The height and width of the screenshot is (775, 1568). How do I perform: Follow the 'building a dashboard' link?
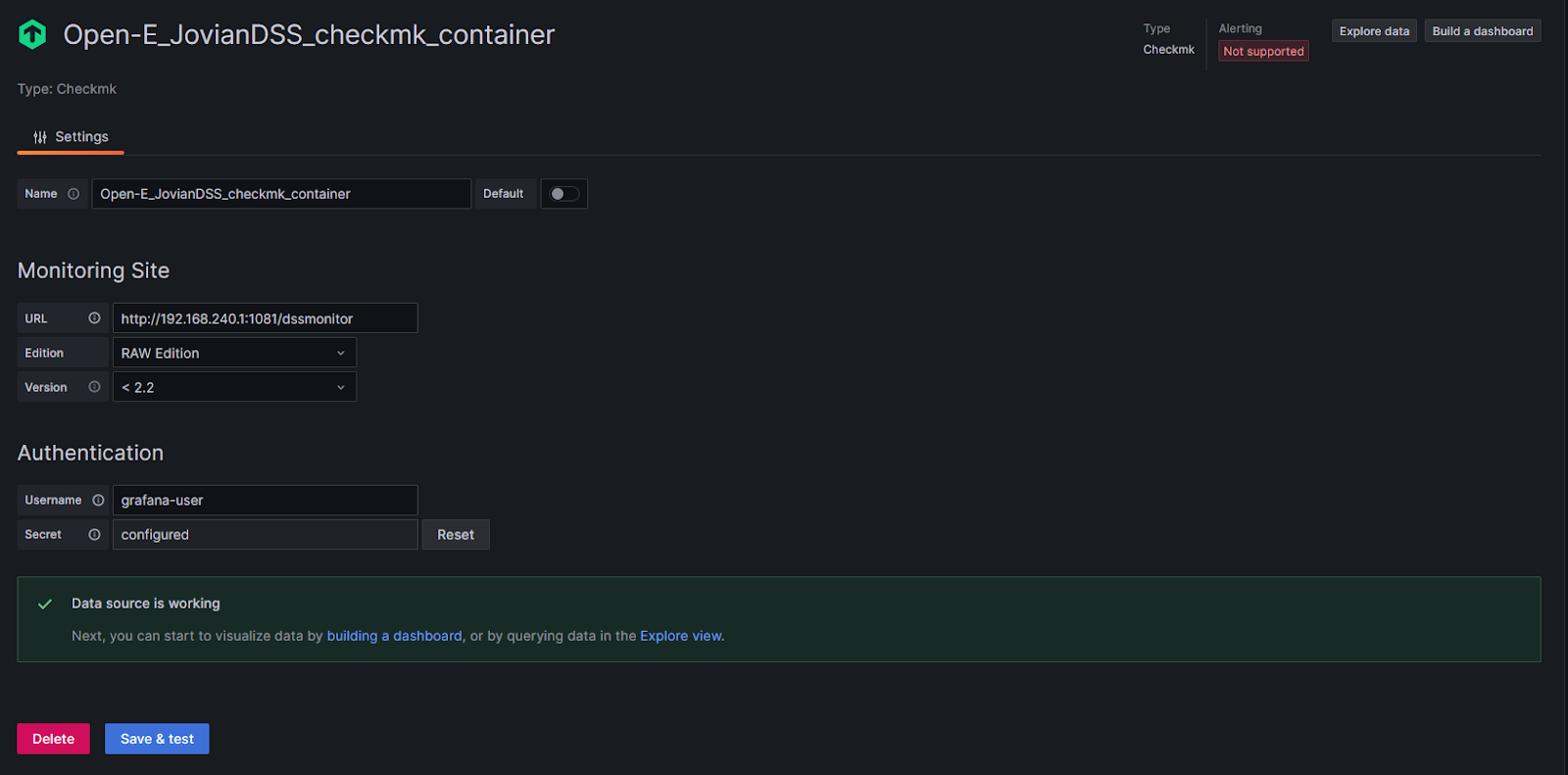(x=394, y=636)
